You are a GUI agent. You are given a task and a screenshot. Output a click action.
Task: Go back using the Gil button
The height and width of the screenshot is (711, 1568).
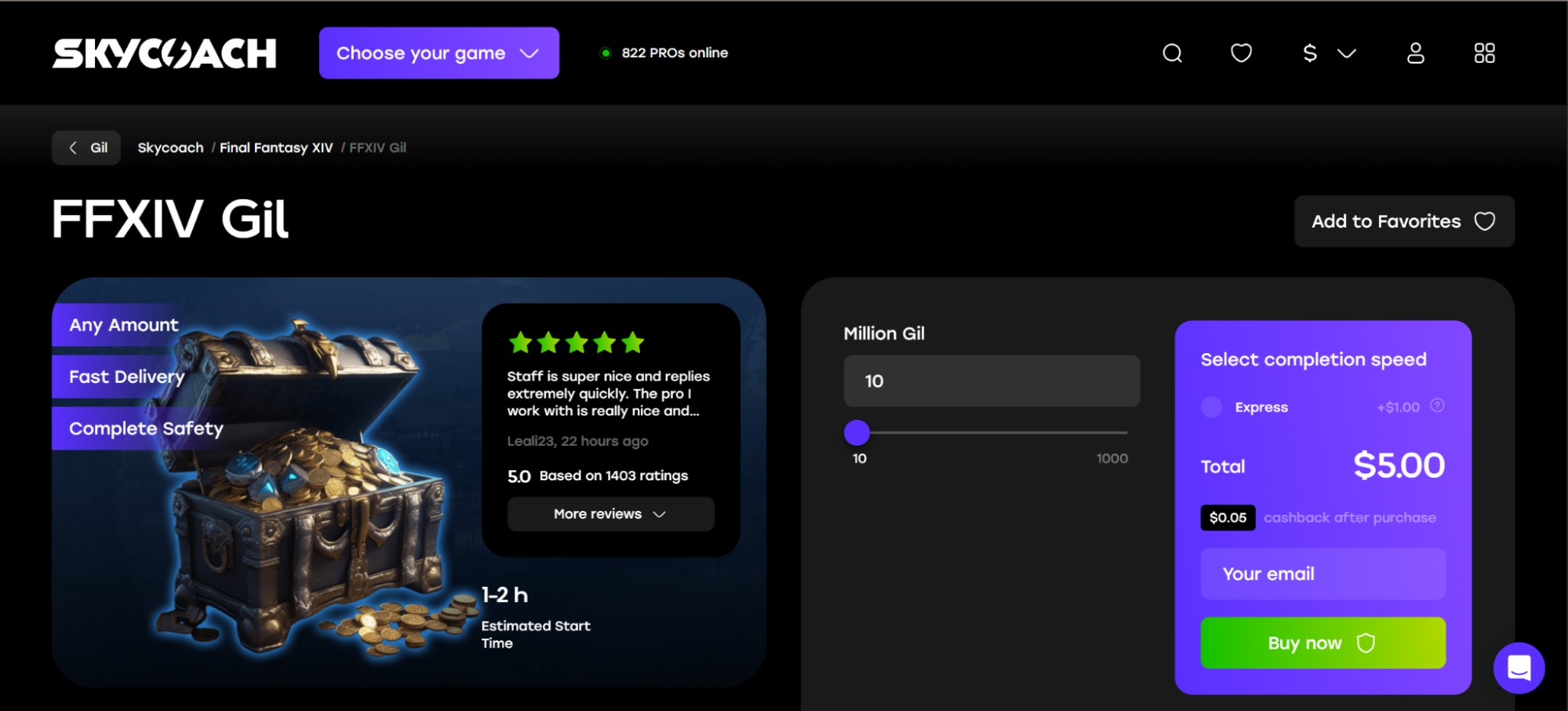(x=86, y=148)
